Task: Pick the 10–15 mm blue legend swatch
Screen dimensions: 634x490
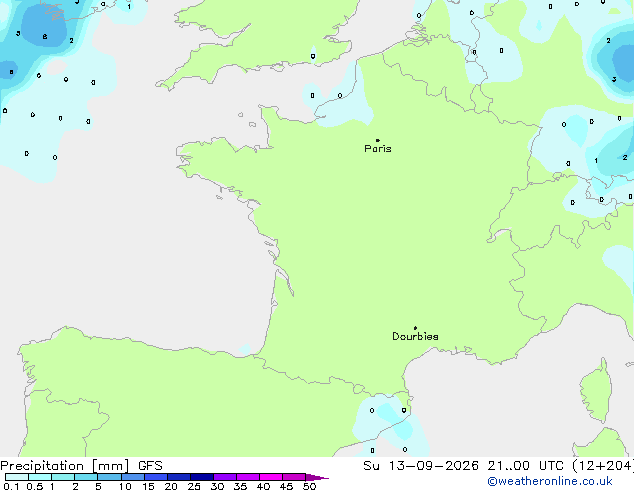Action: [x=133, y=477]
